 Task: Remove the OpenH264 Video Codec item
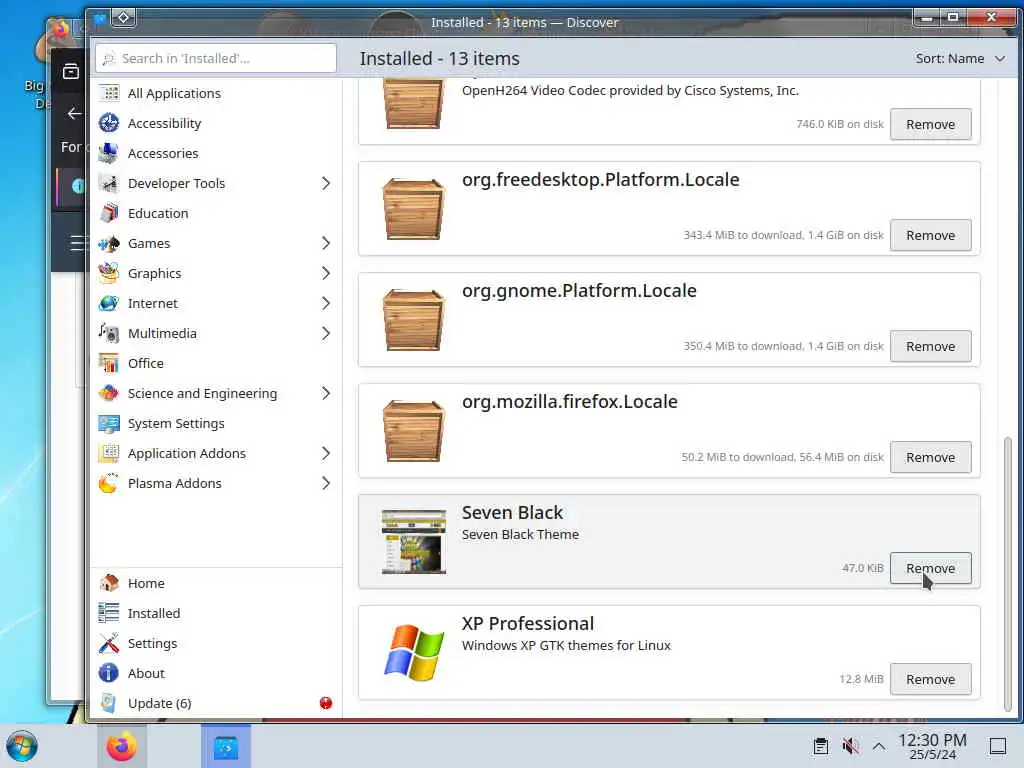[930, 124]
